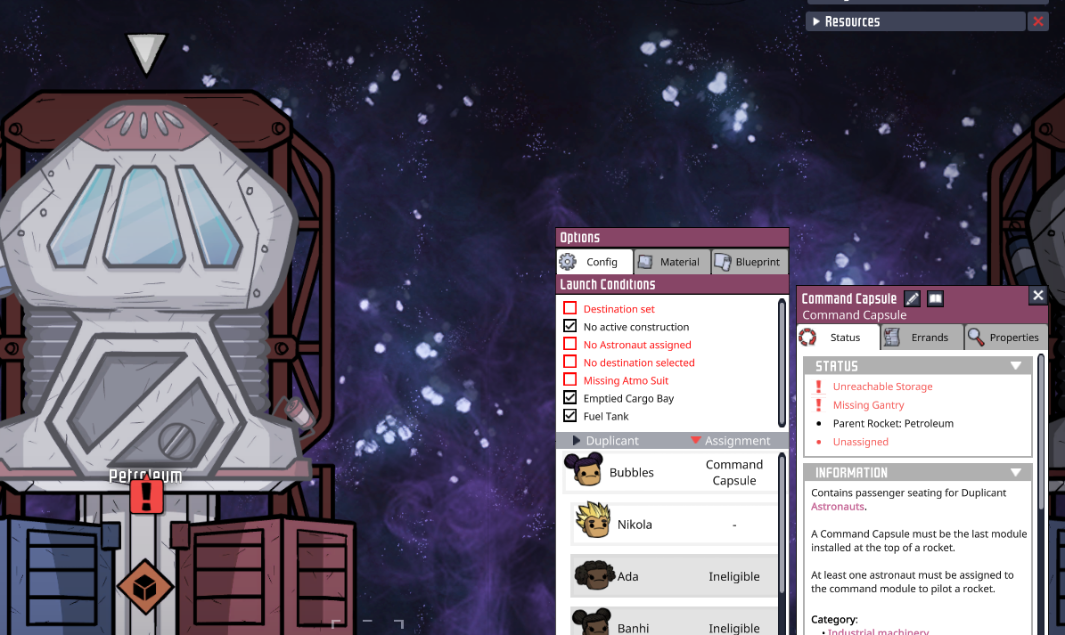
Task: Click Banhi's duplicant portrait
Action: click(592, 623)
